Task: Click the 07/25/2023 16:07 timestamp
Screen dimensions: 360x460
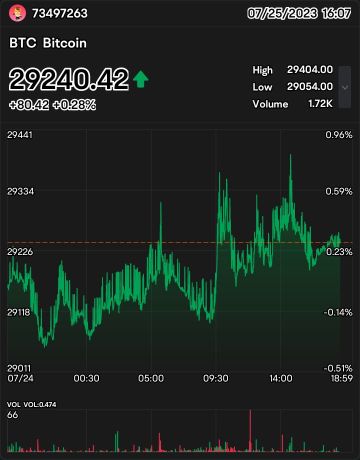Action: pyautogui.click(x=299, y=14)
